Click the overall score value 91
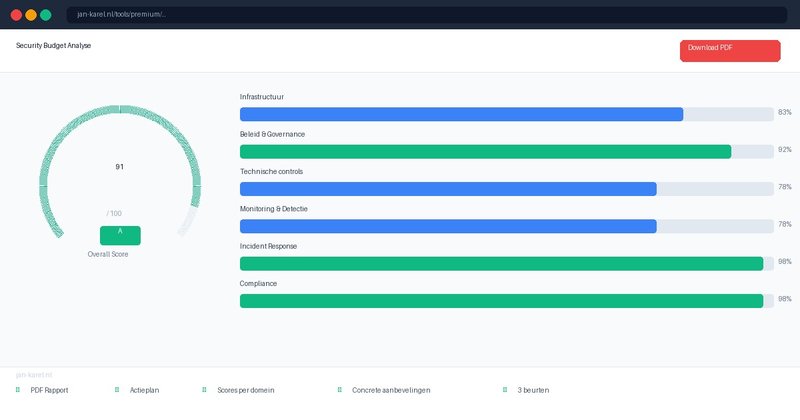This screenshot has width=800, height=420. point(120,167)
